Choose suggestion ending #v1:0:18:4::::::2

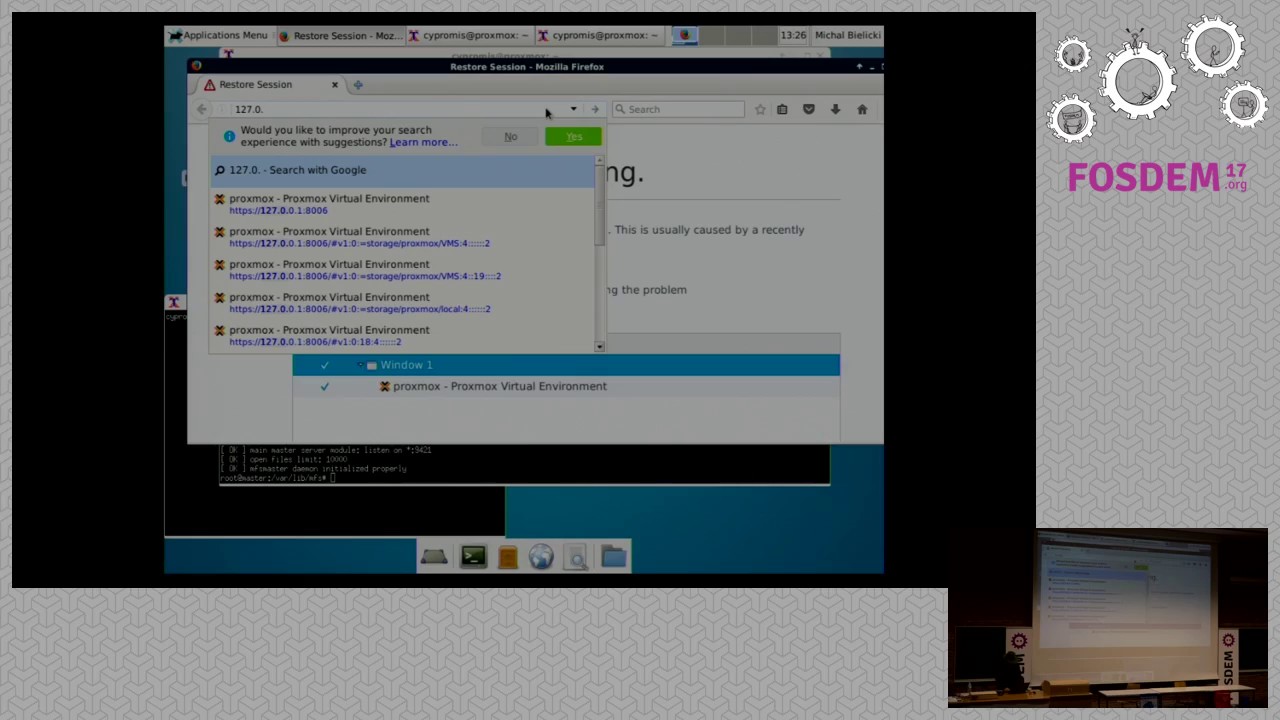click(402, 336)
